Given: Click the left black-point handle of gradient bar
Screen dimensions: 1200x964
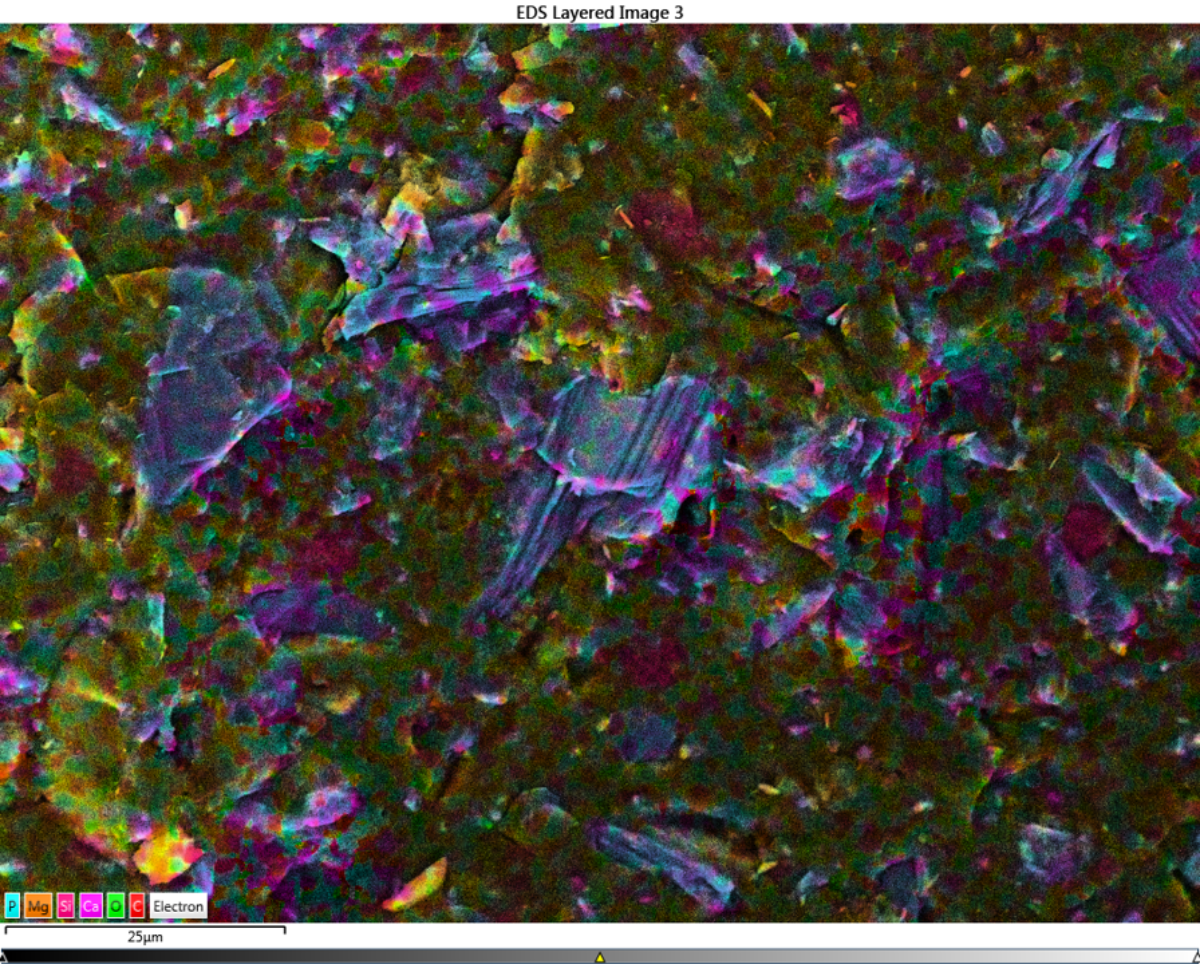Looking at the screenshot, I should 3,957.
